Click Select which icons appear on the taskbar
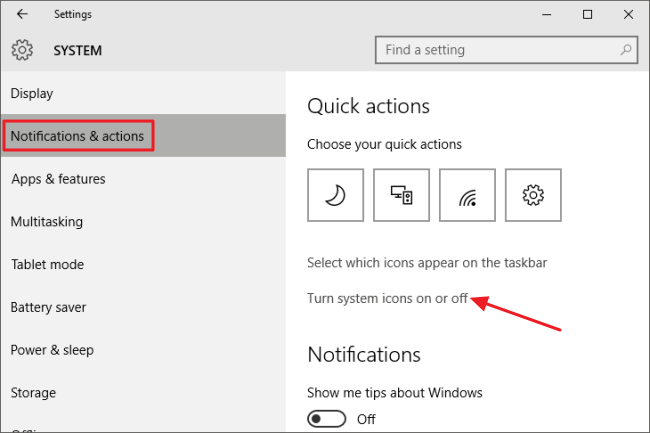650x433 pixels. tap(427, 263)
